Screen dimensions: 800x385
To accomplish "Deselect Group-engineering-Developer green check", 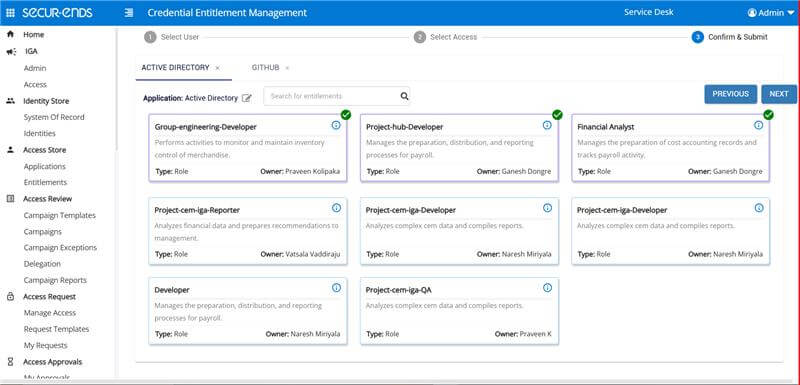I will pos(346,115).
